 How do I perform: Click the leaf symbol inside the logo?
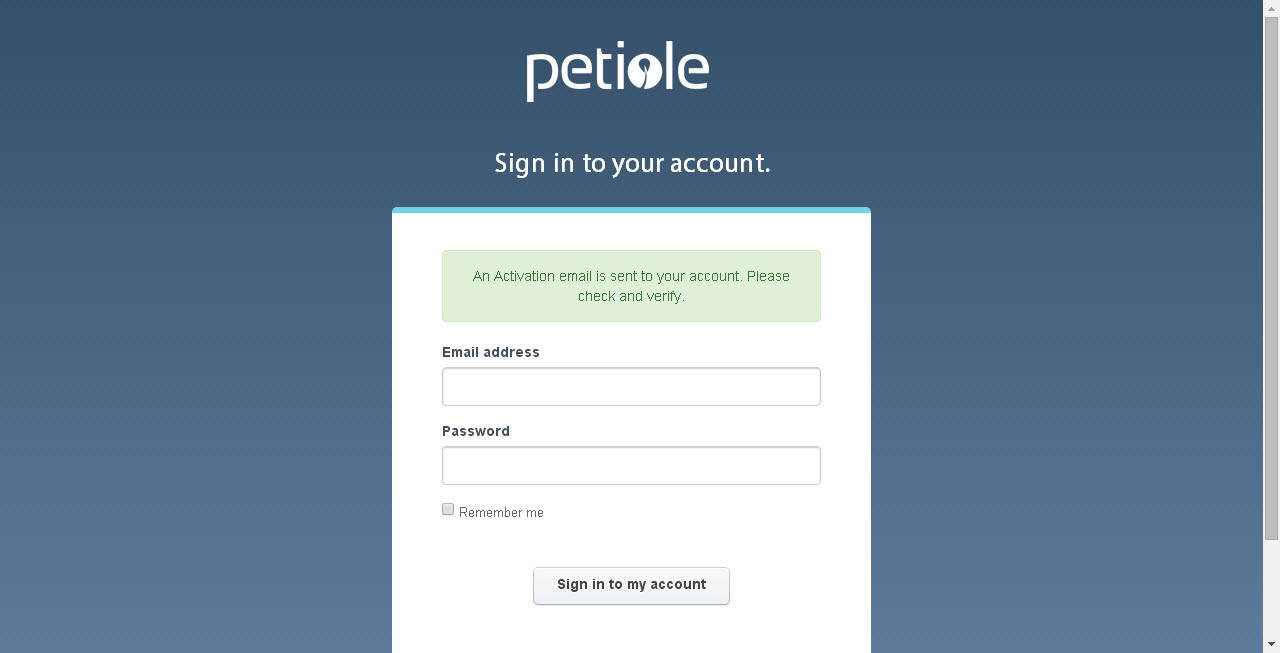pyautogui.click(x=645, y=72)
